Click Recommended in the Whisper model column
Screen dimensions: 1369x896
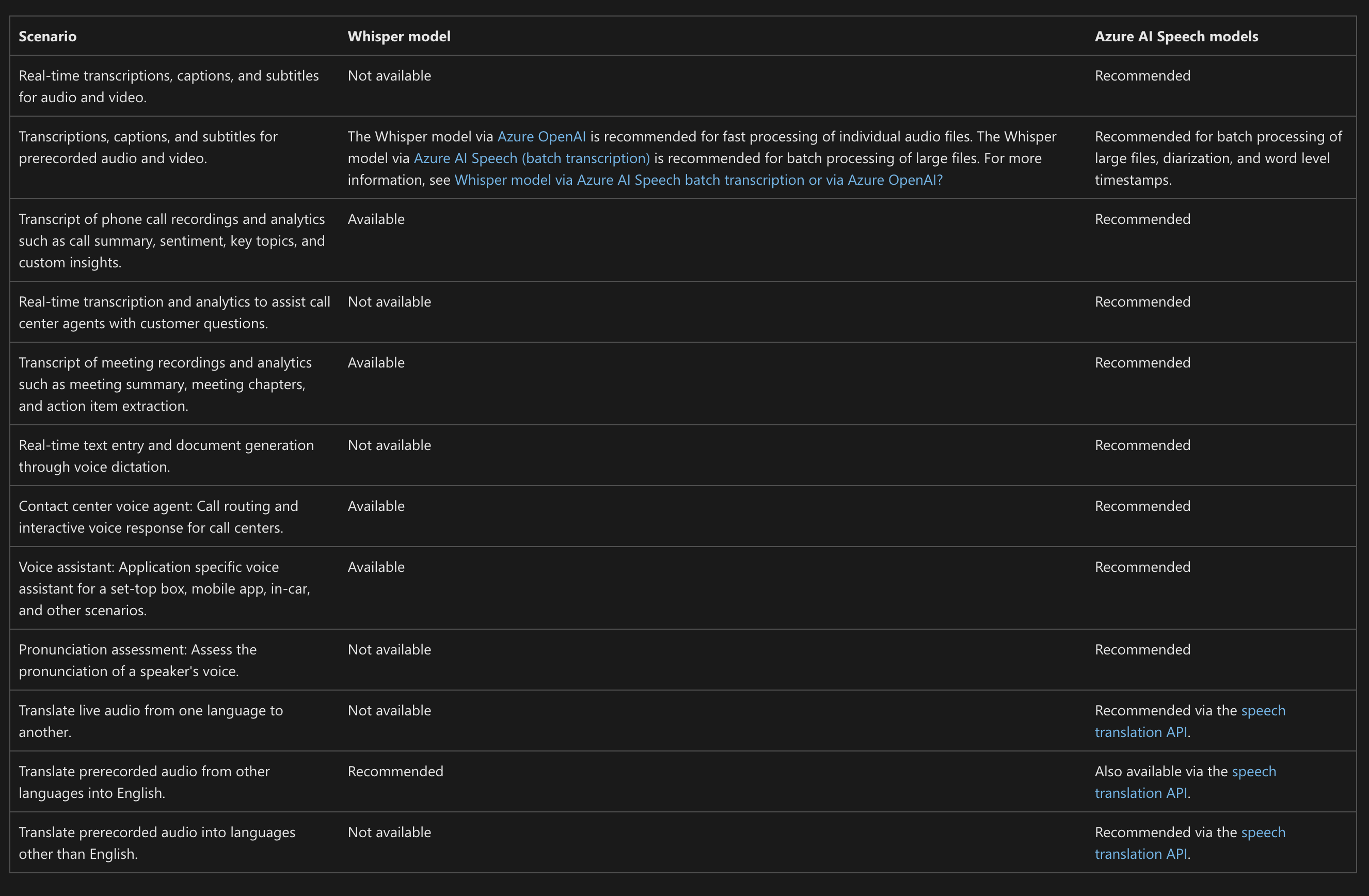(395, 772)
